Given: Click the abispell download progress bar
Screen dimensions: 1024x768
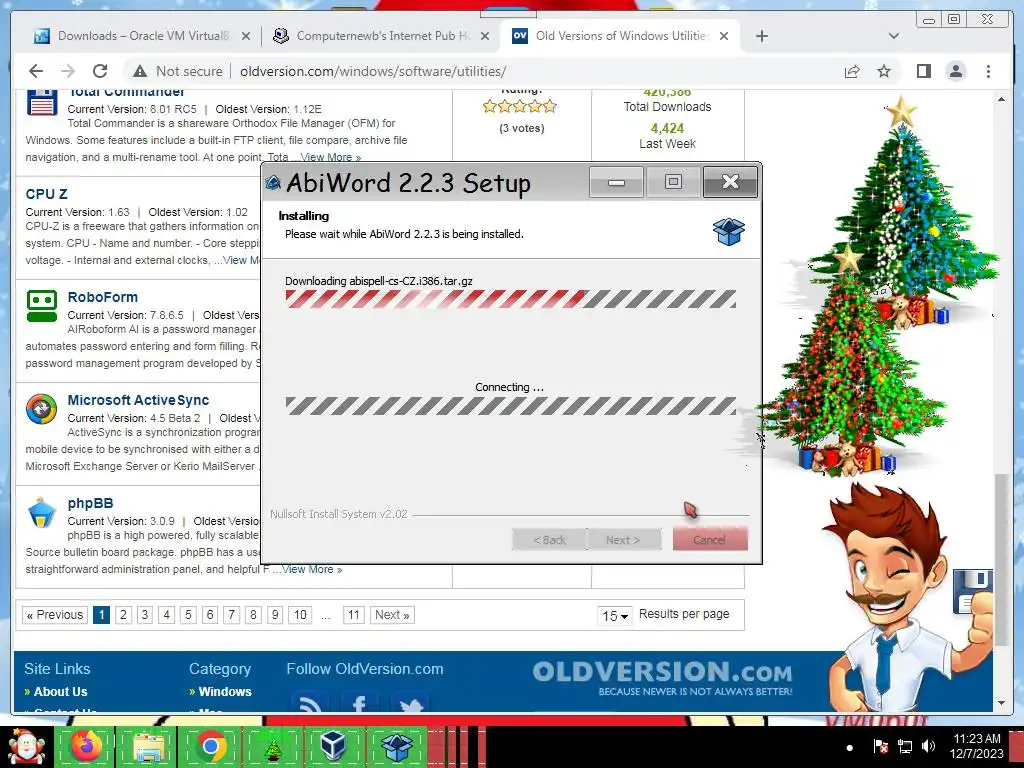Looking at the screenshot, I should click(x=511, y=299).
